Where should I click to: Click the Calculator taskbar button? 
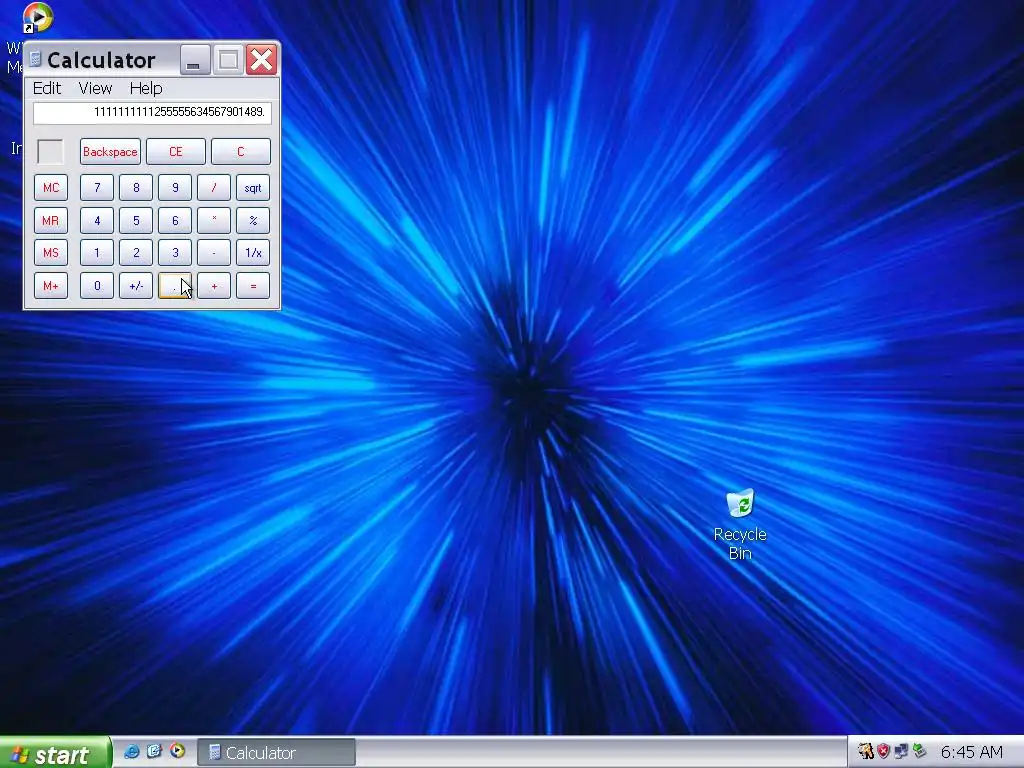[x=276, y=753]
